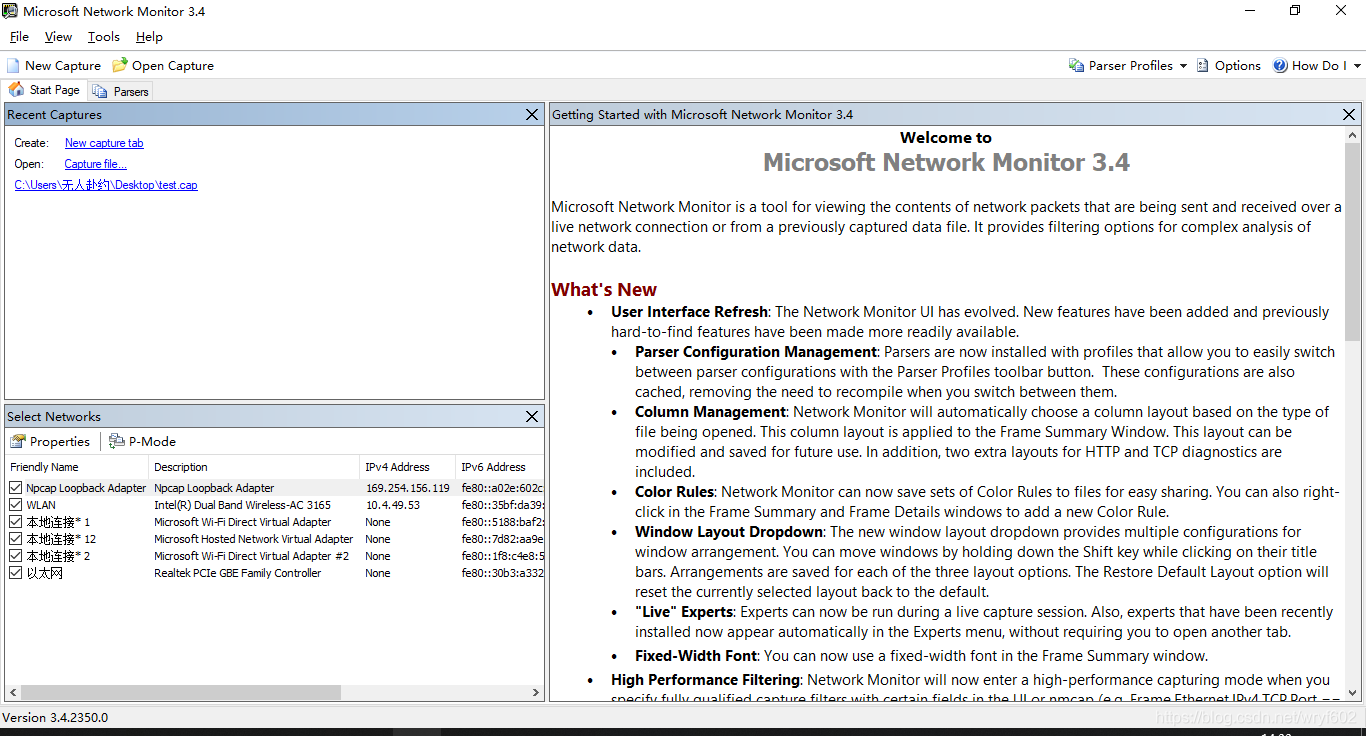
Task: Uncheck the WLAN network checkbox
Action: pyautogui.click(x=15, y=505)
